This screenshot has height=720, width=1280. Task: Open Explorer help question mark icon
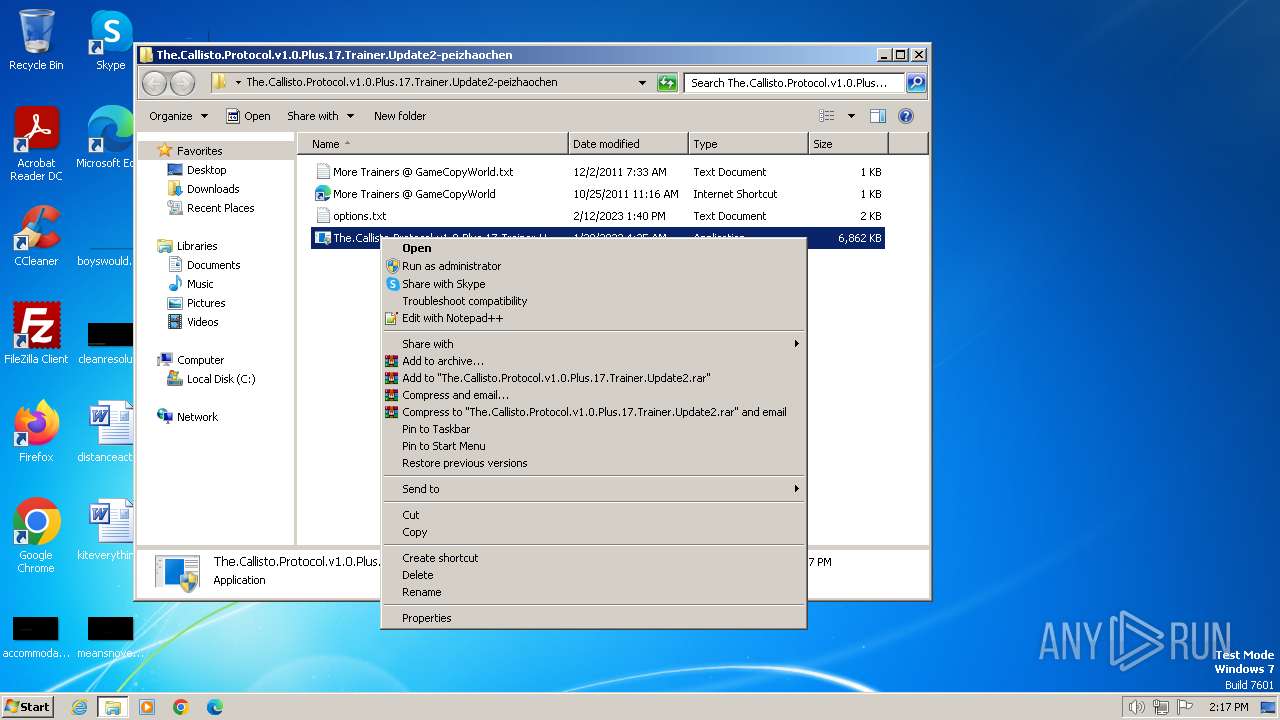pyautogui.click(x=906, y=116)
